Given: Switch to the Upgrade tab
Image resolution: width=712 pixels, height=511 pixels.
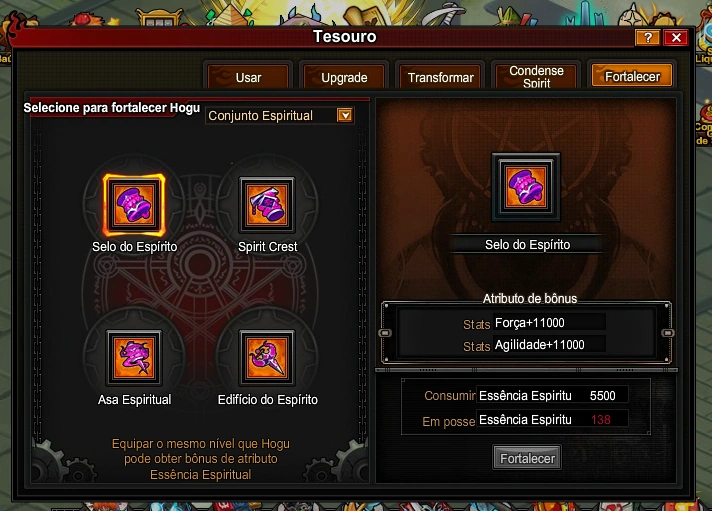Looking at the screenshot, I should point(344,77).
